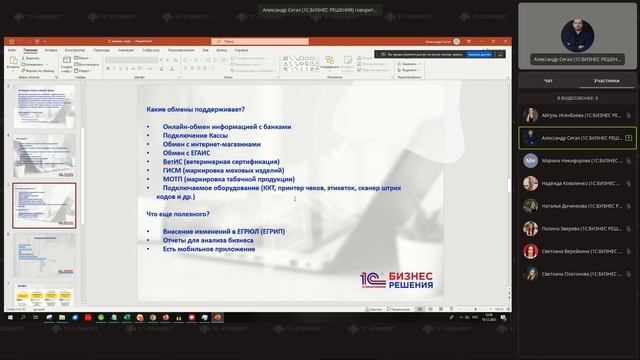Toggle microphone icon for Светлана Платонова
Screen dimensions: 640x360
[x=629, y=274]
